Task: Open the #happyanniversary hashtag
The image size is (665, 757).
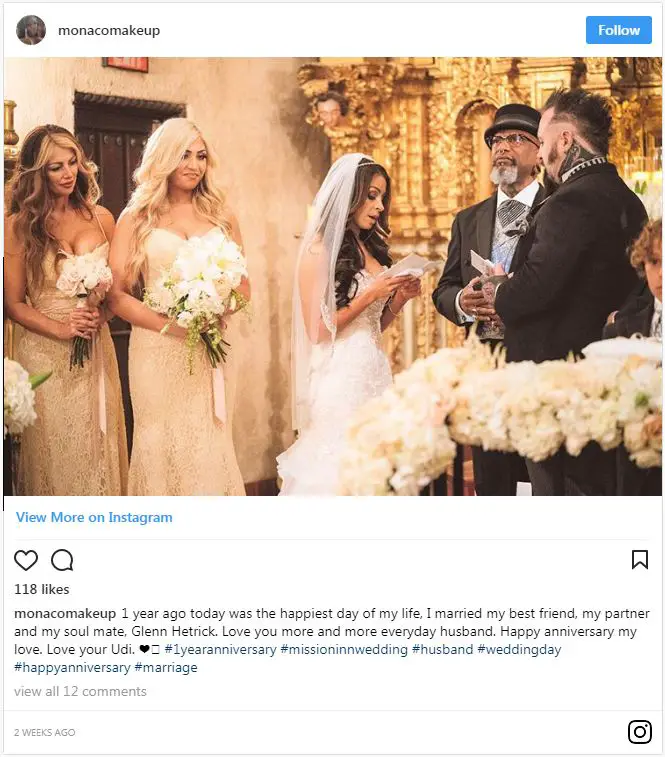Action: pyautogui.click(x=72, y=668)
